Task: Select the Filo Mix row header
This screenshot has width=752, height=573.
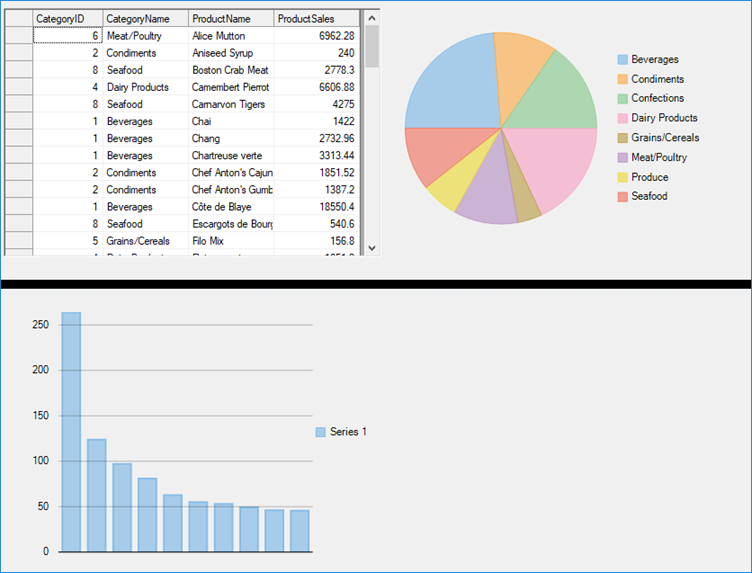Action: pos(18,241)
